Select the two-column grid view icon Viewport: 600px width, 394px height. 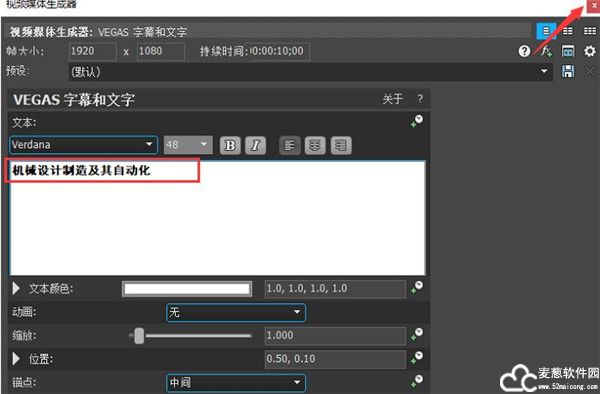pyautogui.click(x=568, y=31)
